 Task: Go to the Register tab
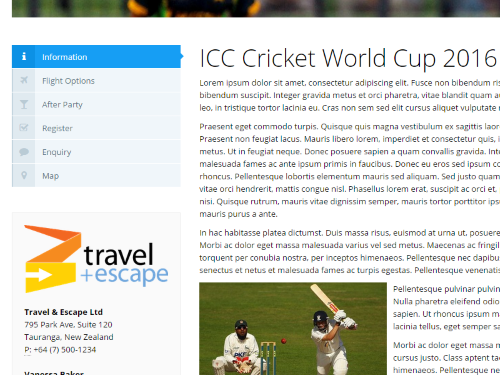pyautogui.click(x=96, y=128)
